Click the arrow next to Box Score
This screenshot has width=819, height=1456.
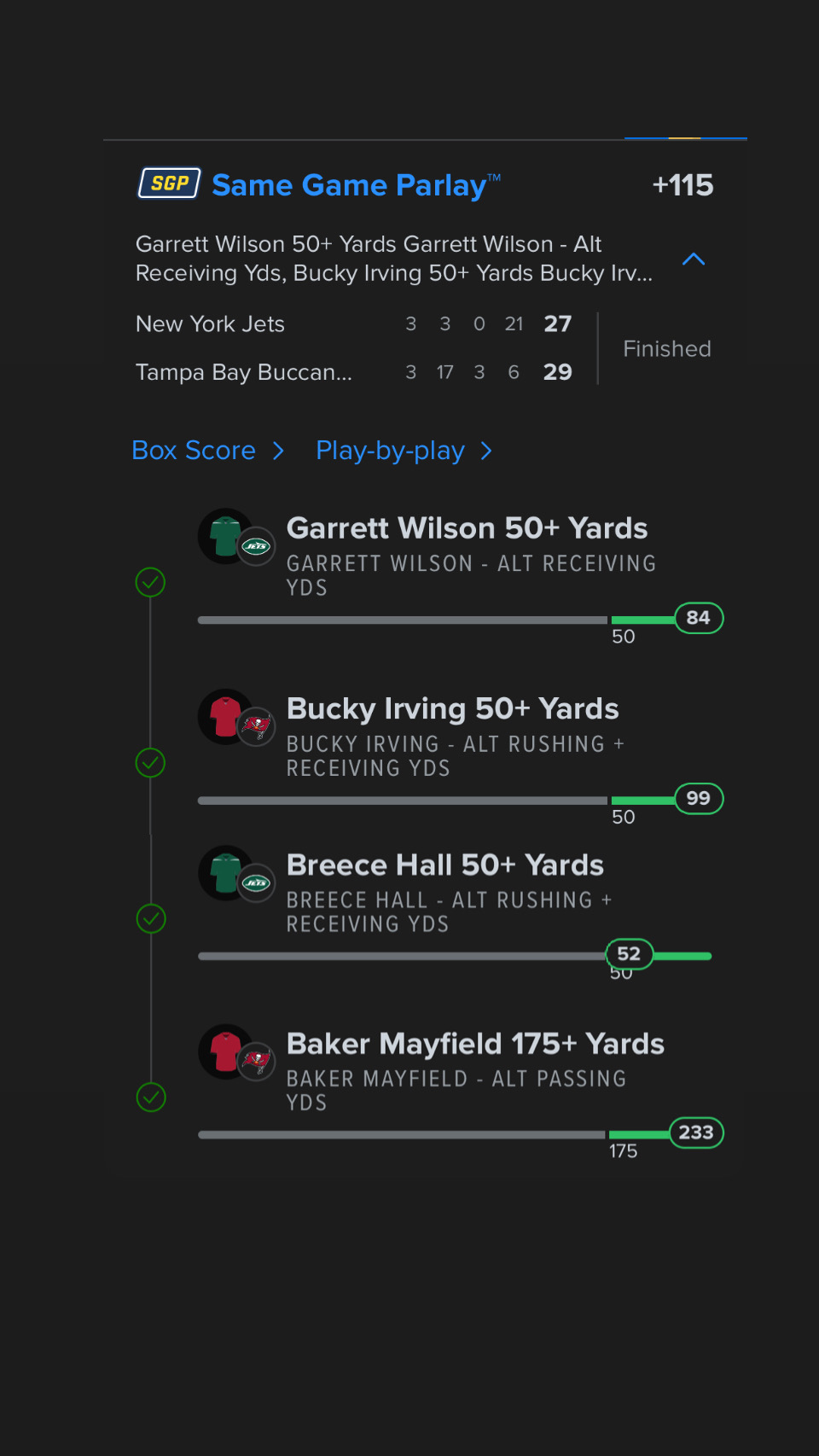pos(278,451)
